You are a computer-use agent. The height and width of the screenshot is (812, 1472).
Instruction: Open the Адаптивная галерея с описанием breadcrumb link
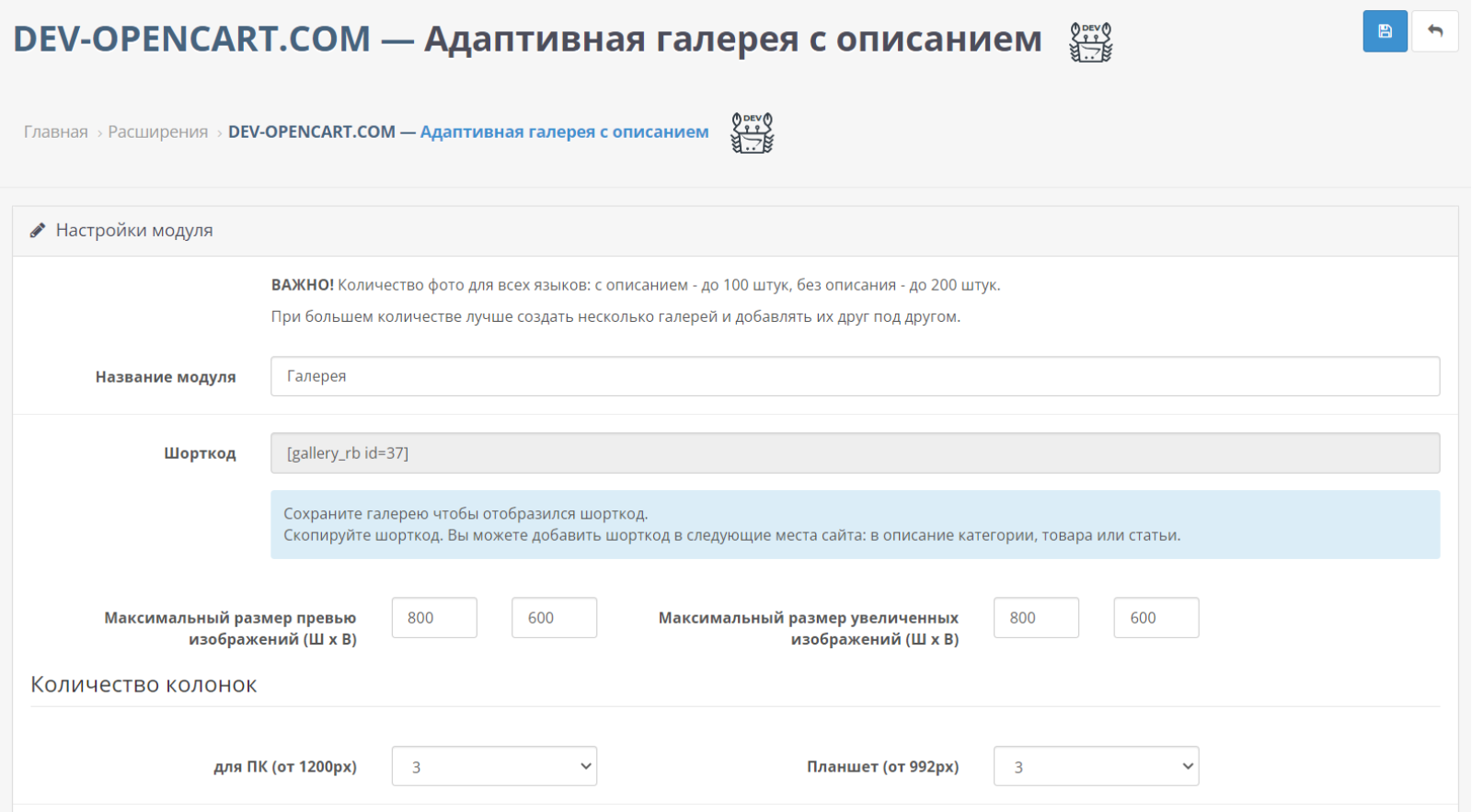click(564, 132)
